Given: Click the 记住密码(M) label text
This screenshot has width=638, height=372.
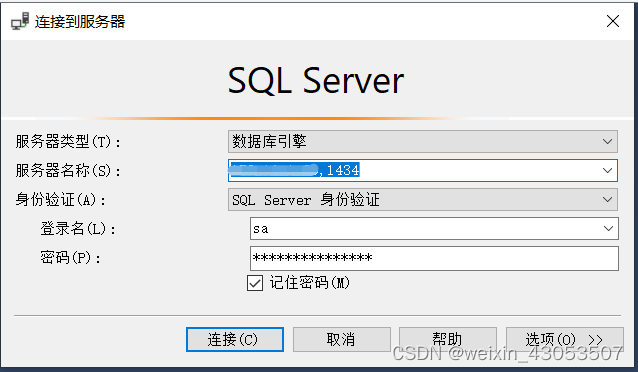Looking at the screenshot, I should click(x=309, y=282).
